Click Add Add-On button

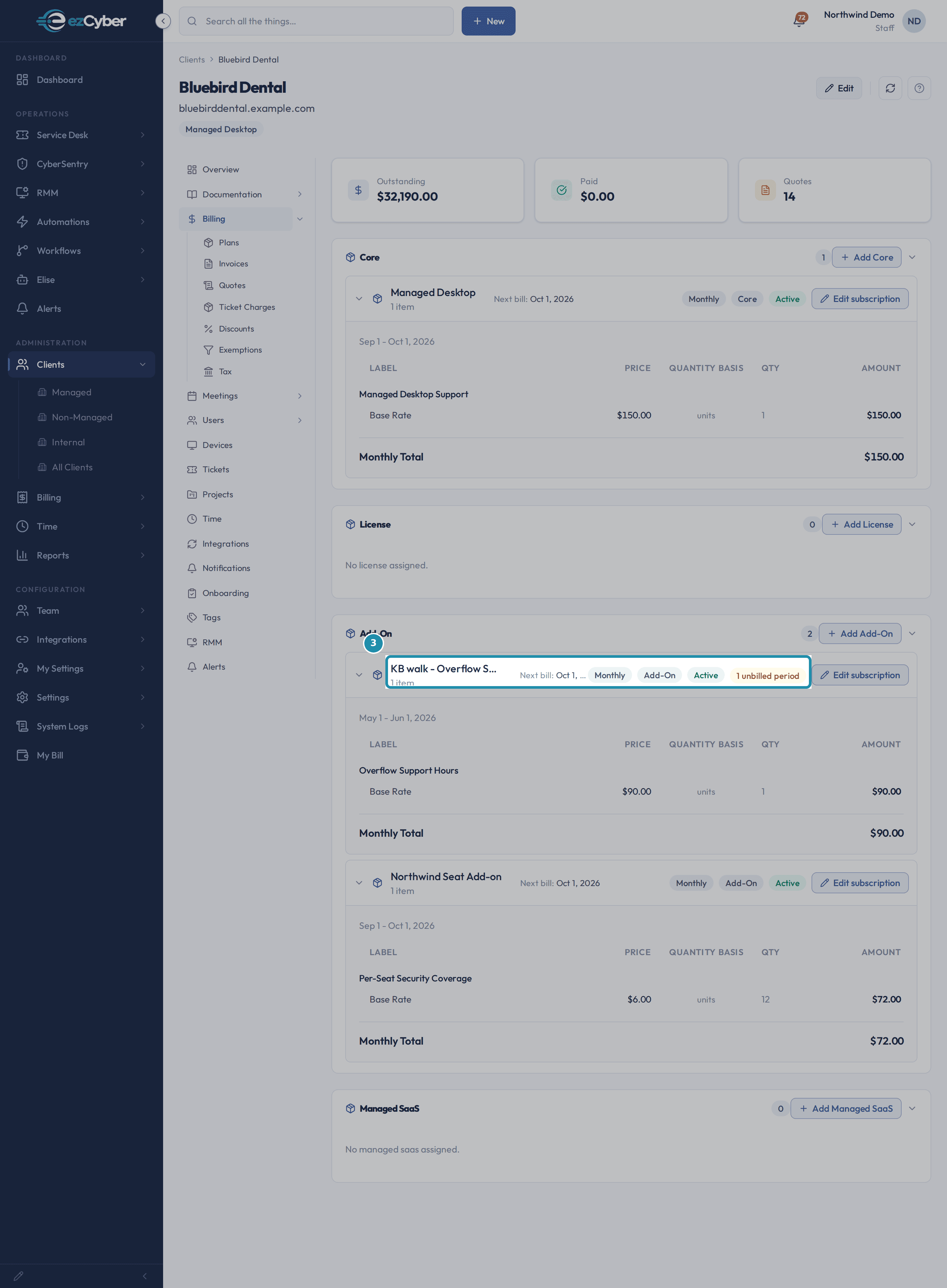860,634
